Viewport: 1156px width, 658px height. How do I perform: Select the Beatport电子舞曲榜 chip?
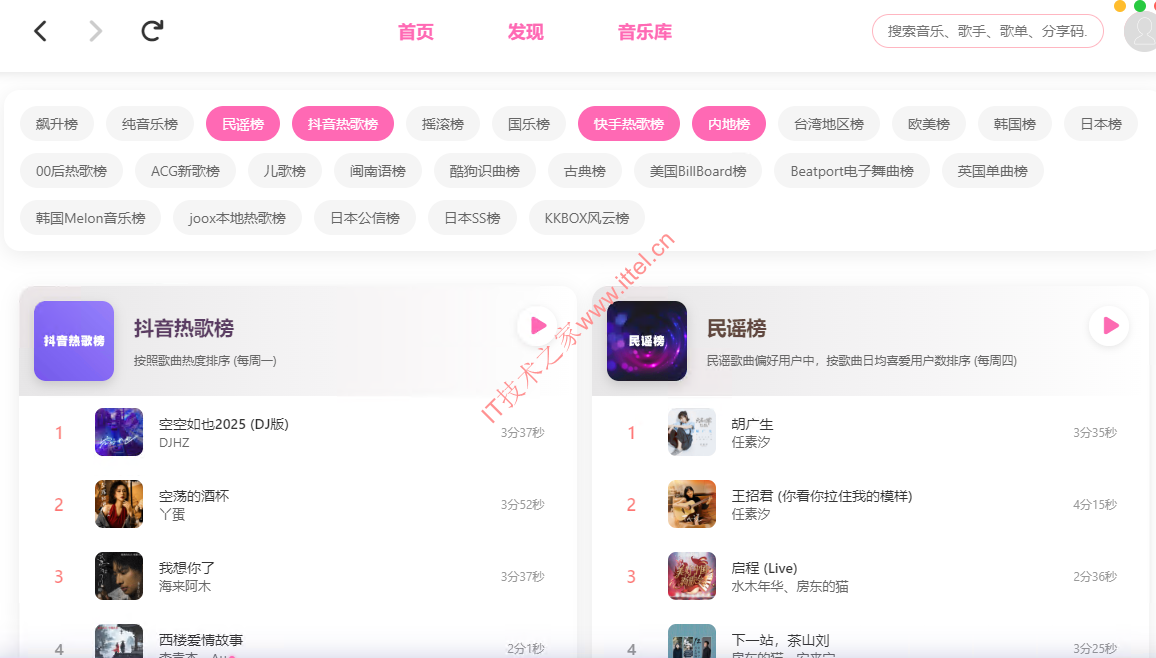(852, 171)
